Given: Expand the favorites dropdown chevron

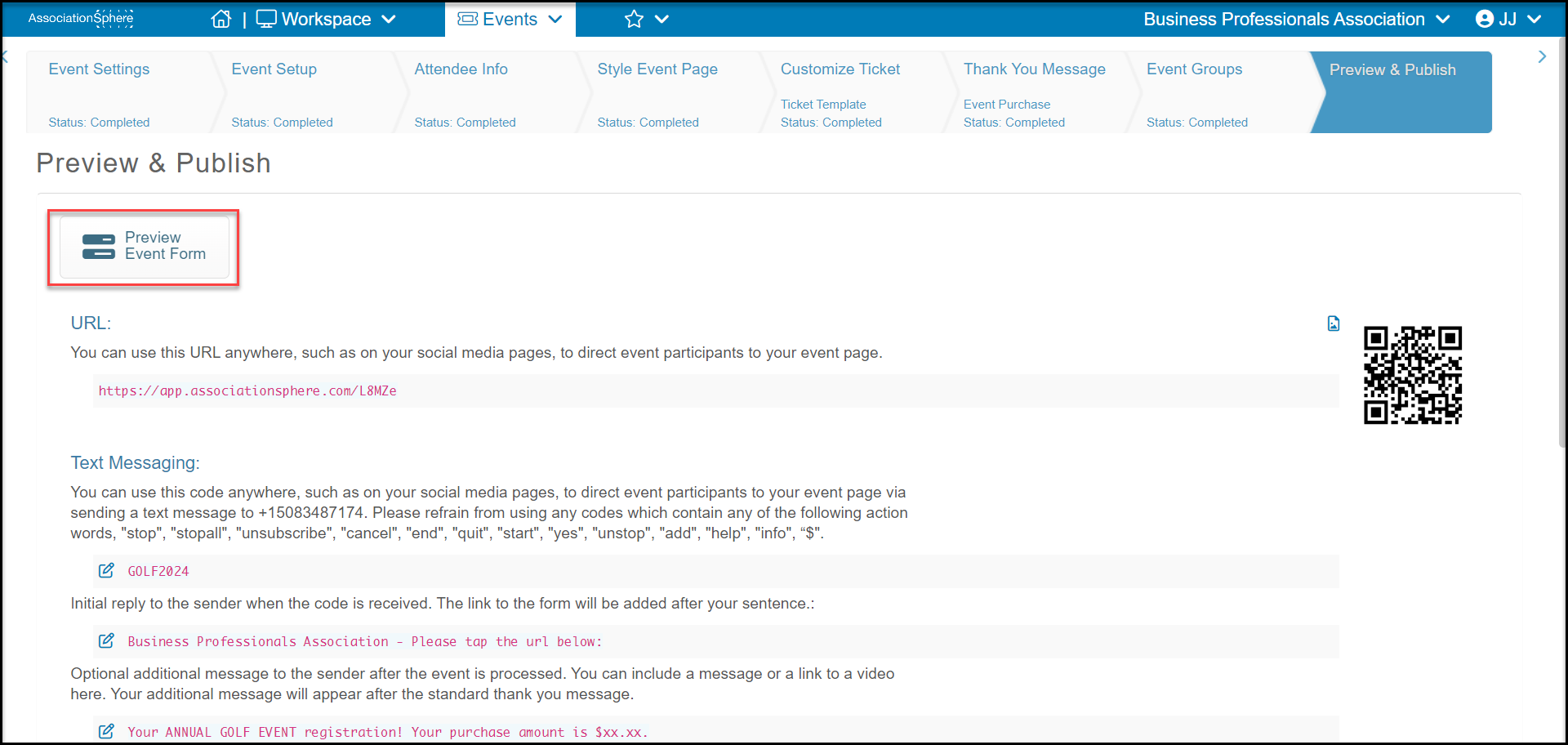Looking at the screenshot, I should tap(662, 19).
